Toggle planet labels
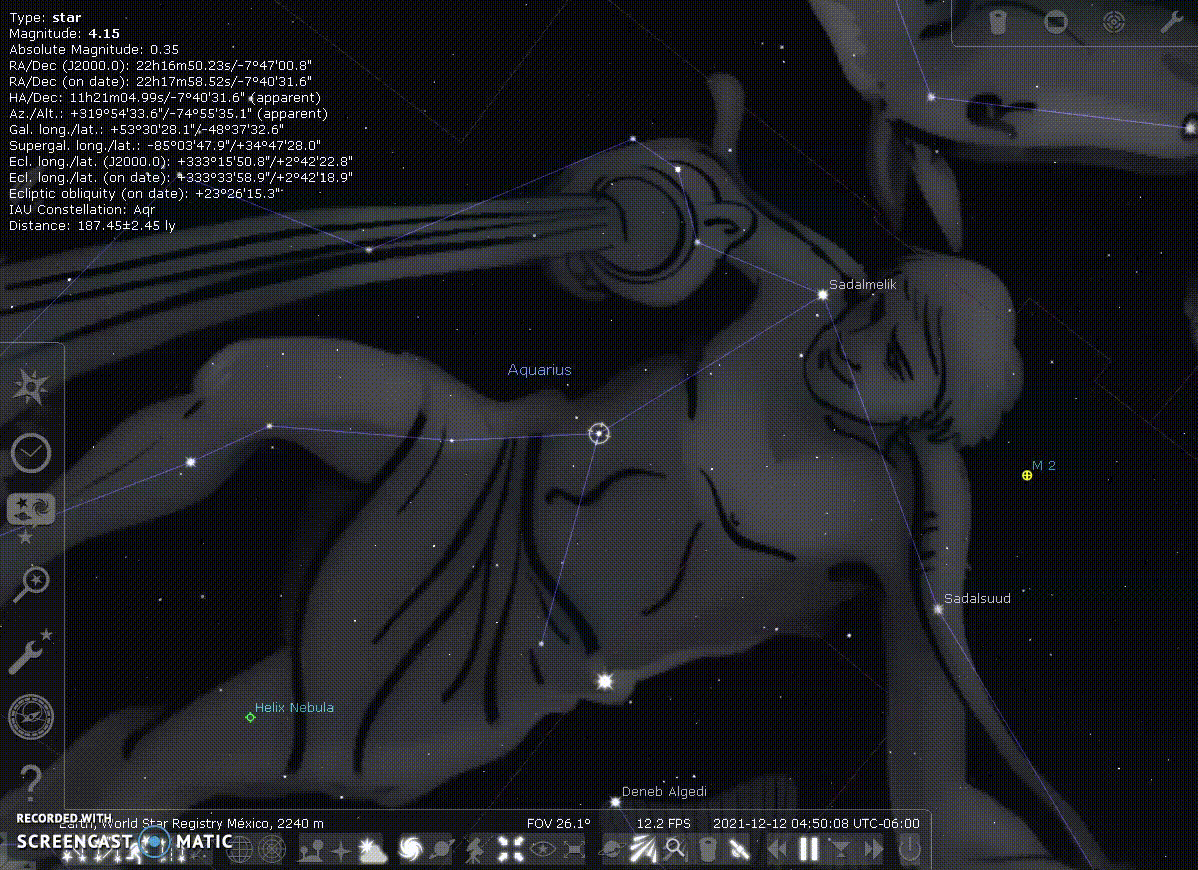 click(442, 849)
